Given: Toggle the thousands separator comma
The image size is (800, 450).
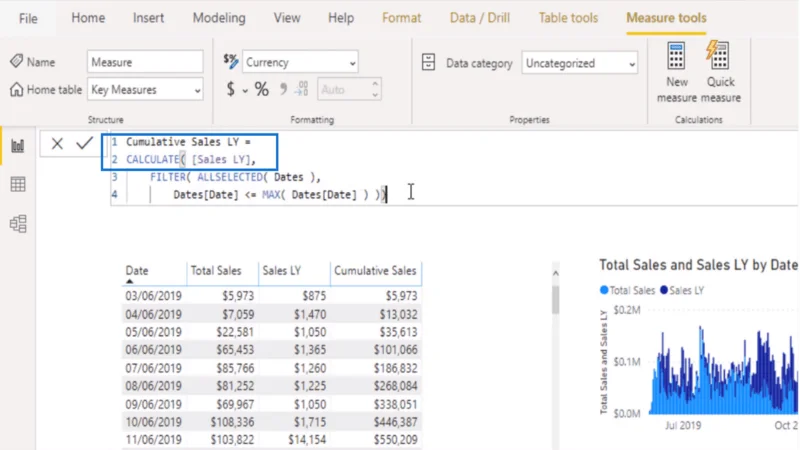Looking at the screenshot, I should tap(283, 89).
